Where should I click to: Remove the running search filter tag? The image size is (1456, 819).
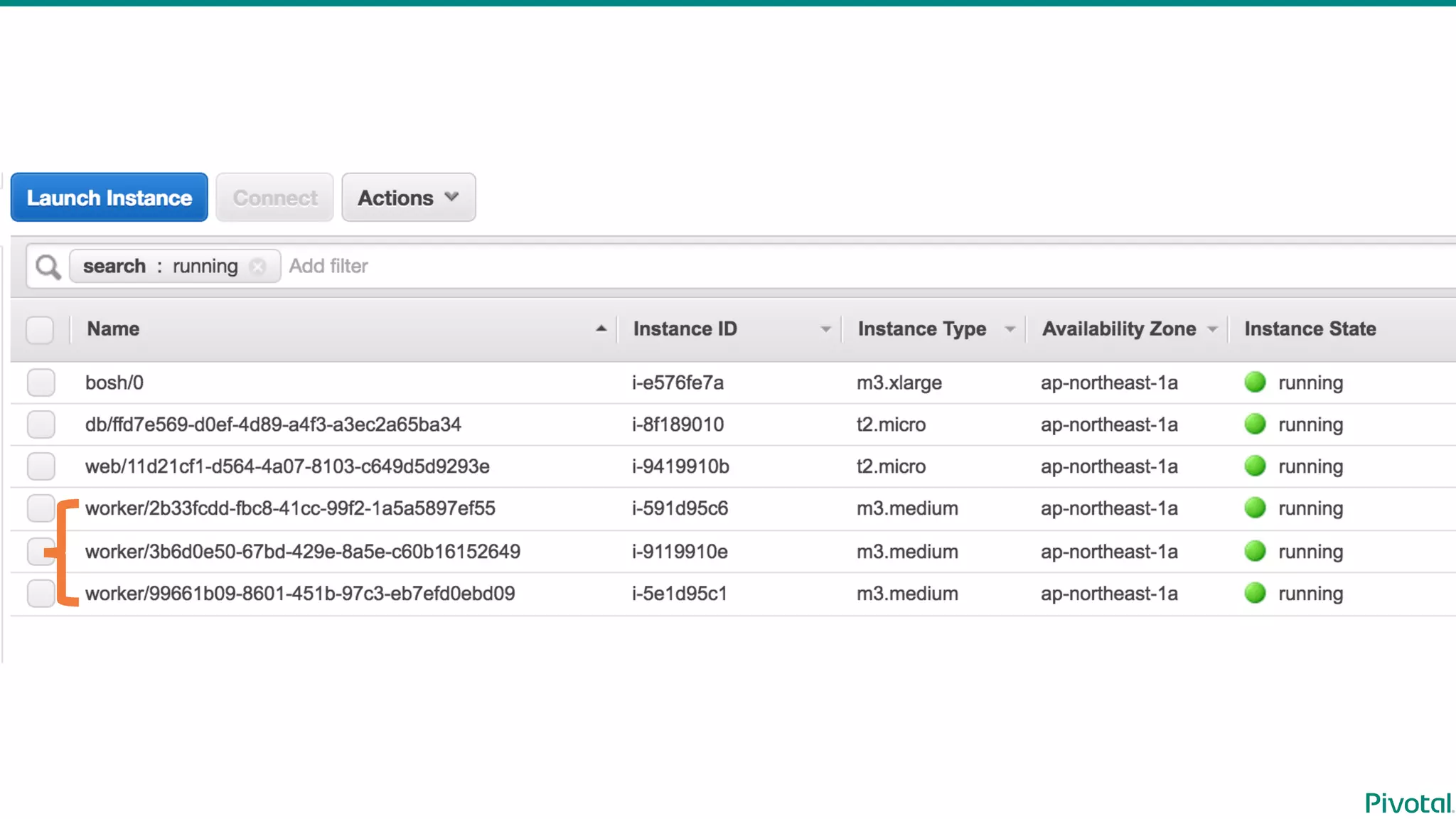[x=257, y=267]
